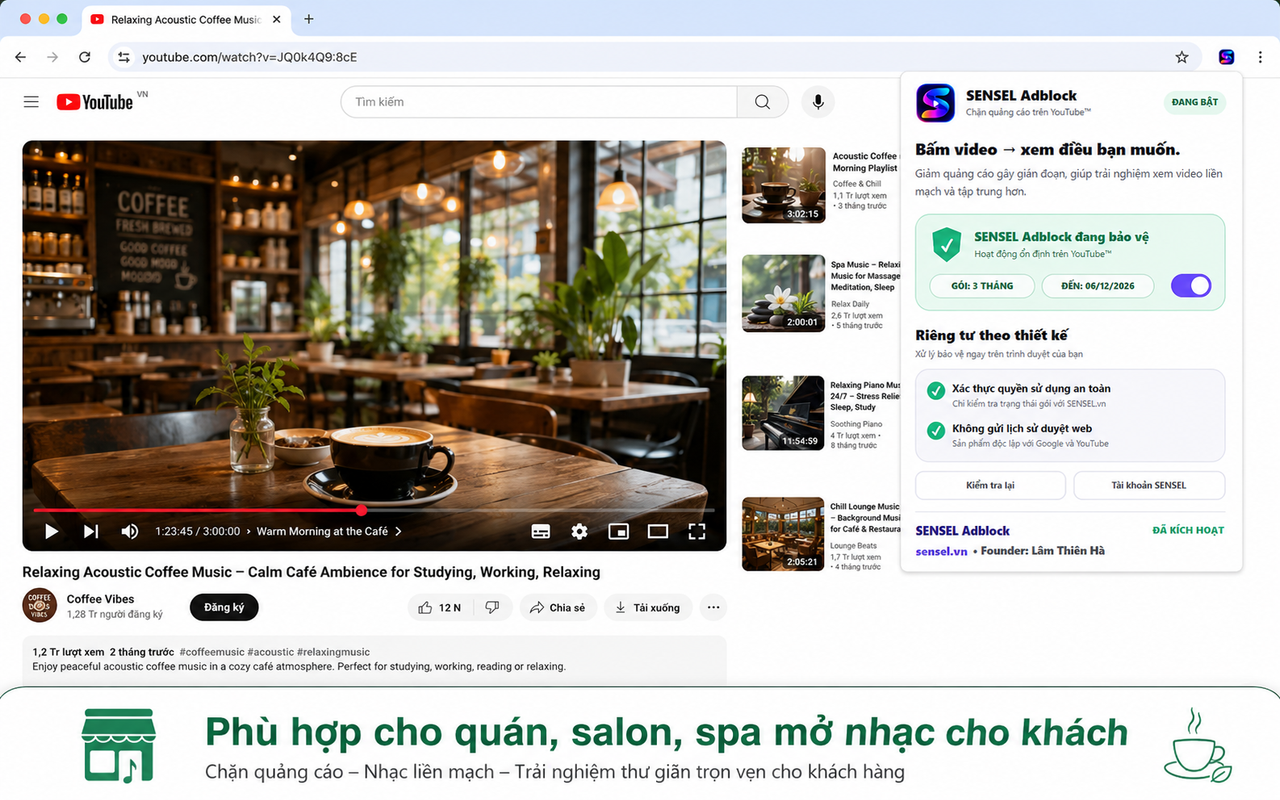Expand chapter Warm Morning at the Café

pyautogui.click(x=329, y=531)
